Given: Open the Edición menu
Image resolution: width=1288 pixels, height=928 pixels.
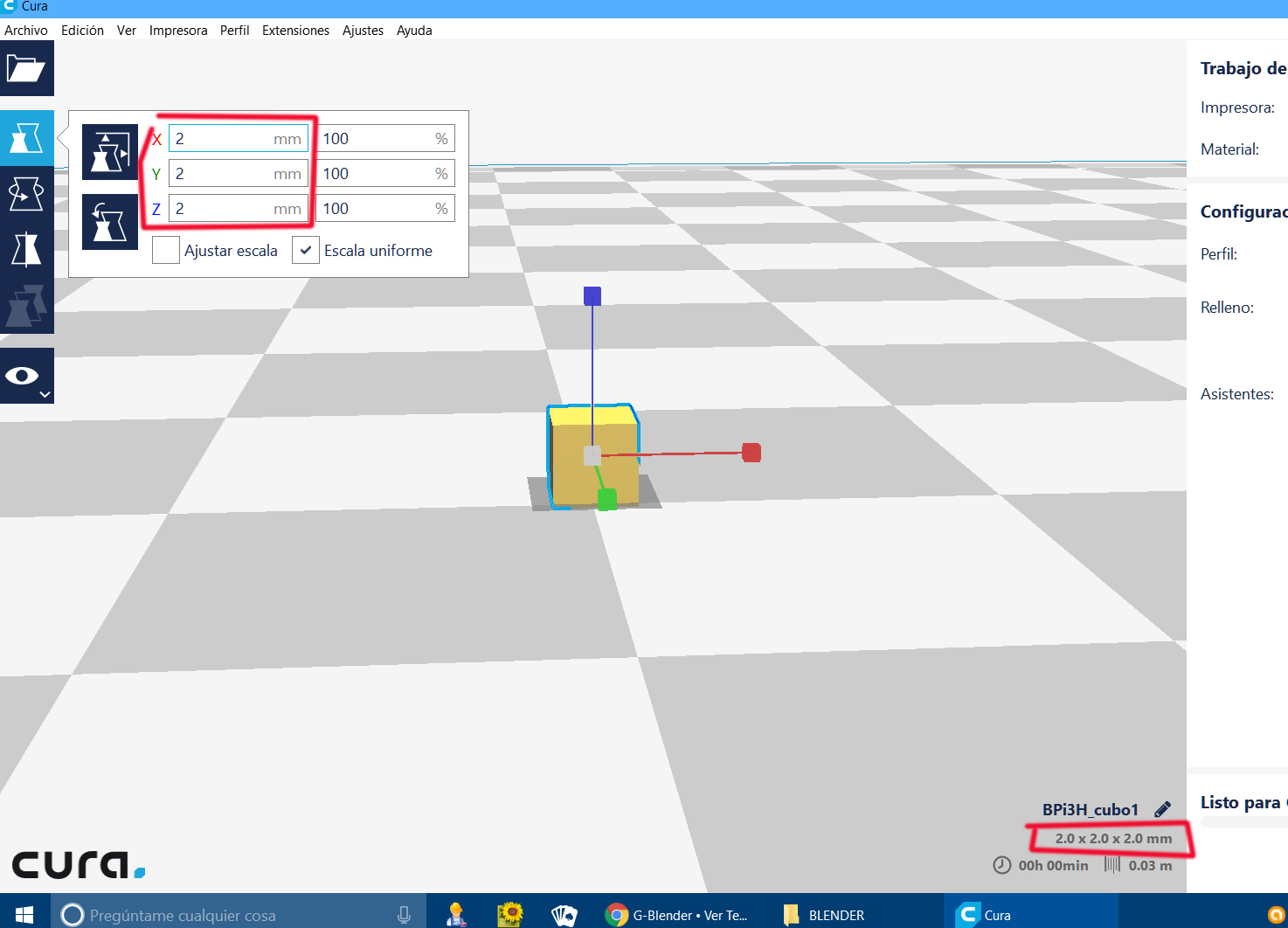Looking at the screenshot, I should pyautogui.click(x=83, y=31).
